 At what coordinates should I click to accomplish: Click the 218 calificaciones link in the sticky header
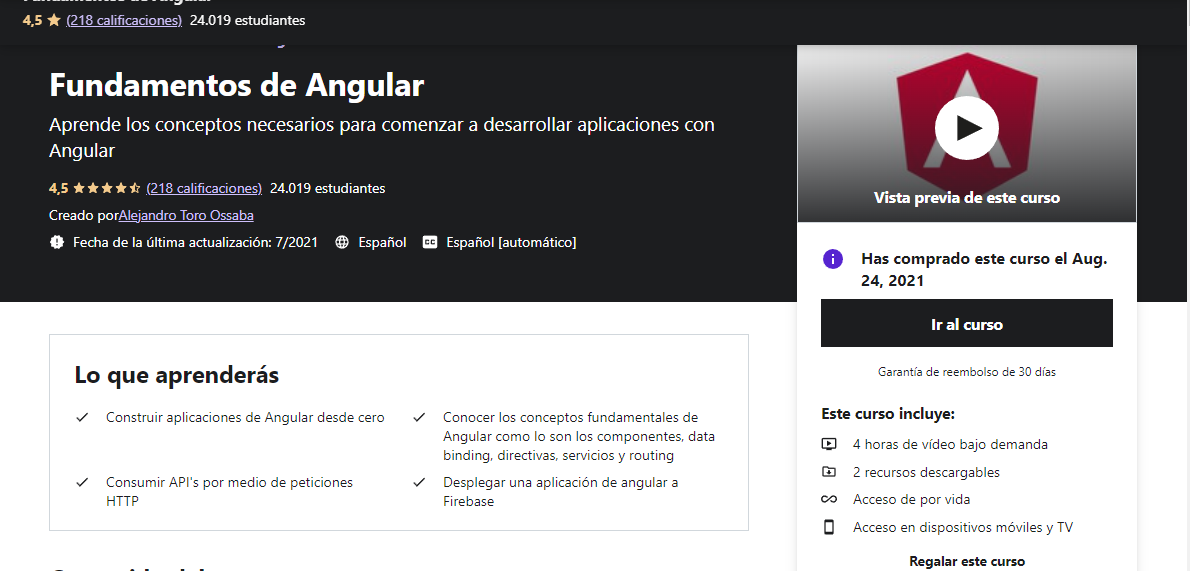coord(124,21)
